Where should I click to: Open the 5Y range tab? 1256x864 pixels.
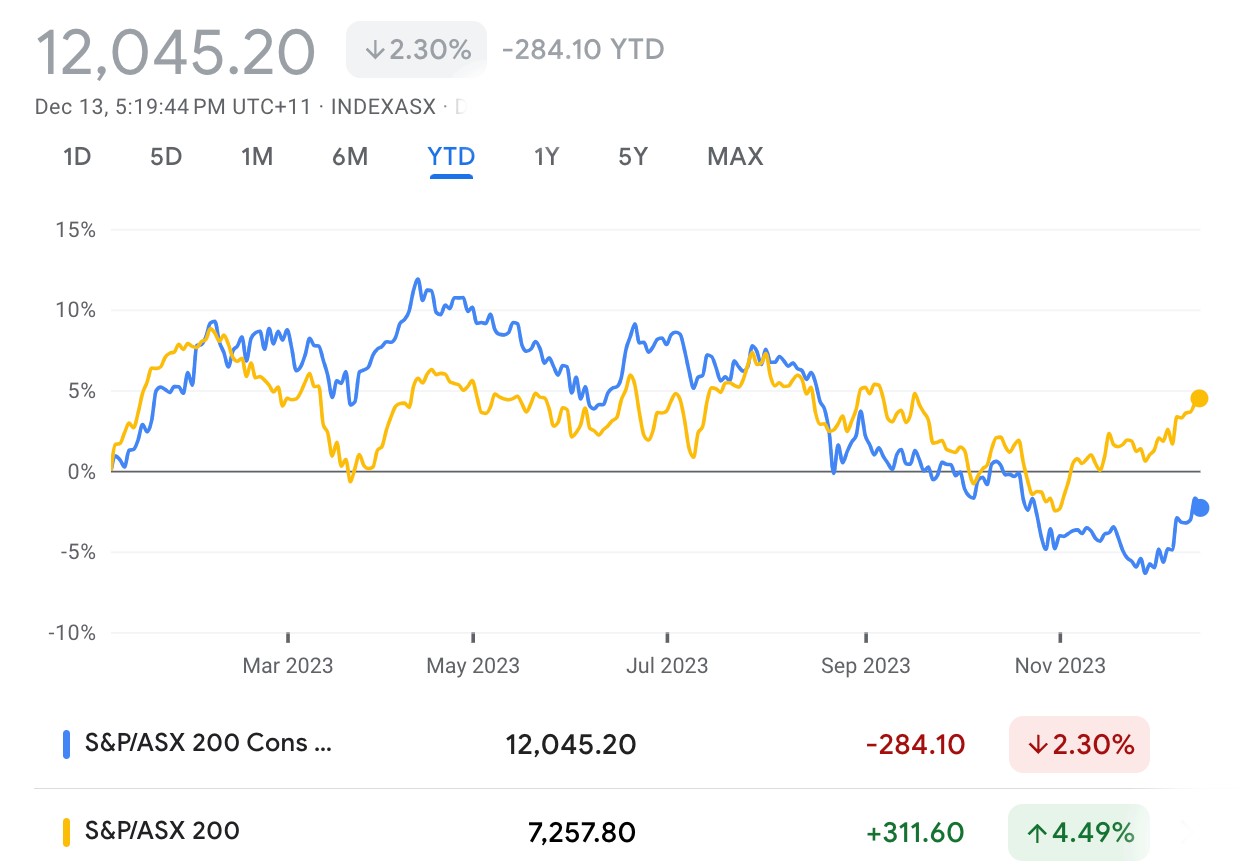click(633, 157)
